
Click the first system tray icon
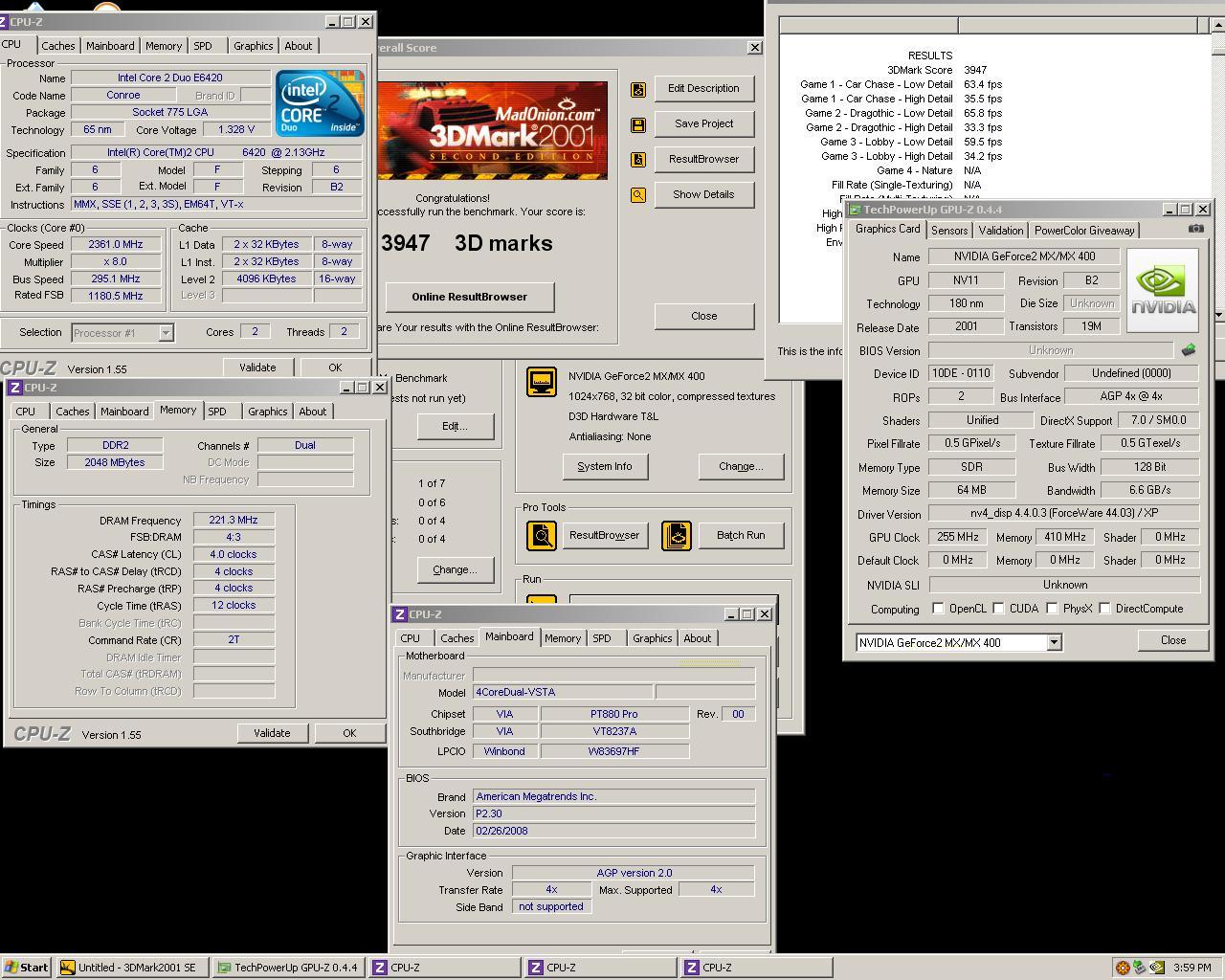tap(1123, 968)
